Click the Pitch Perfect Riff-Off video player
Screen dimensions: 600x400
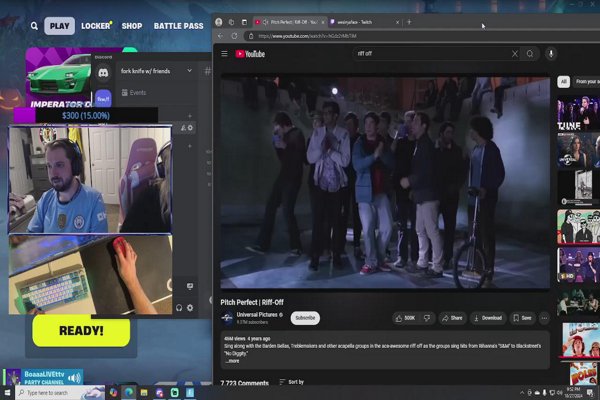(x=385, y=181)
